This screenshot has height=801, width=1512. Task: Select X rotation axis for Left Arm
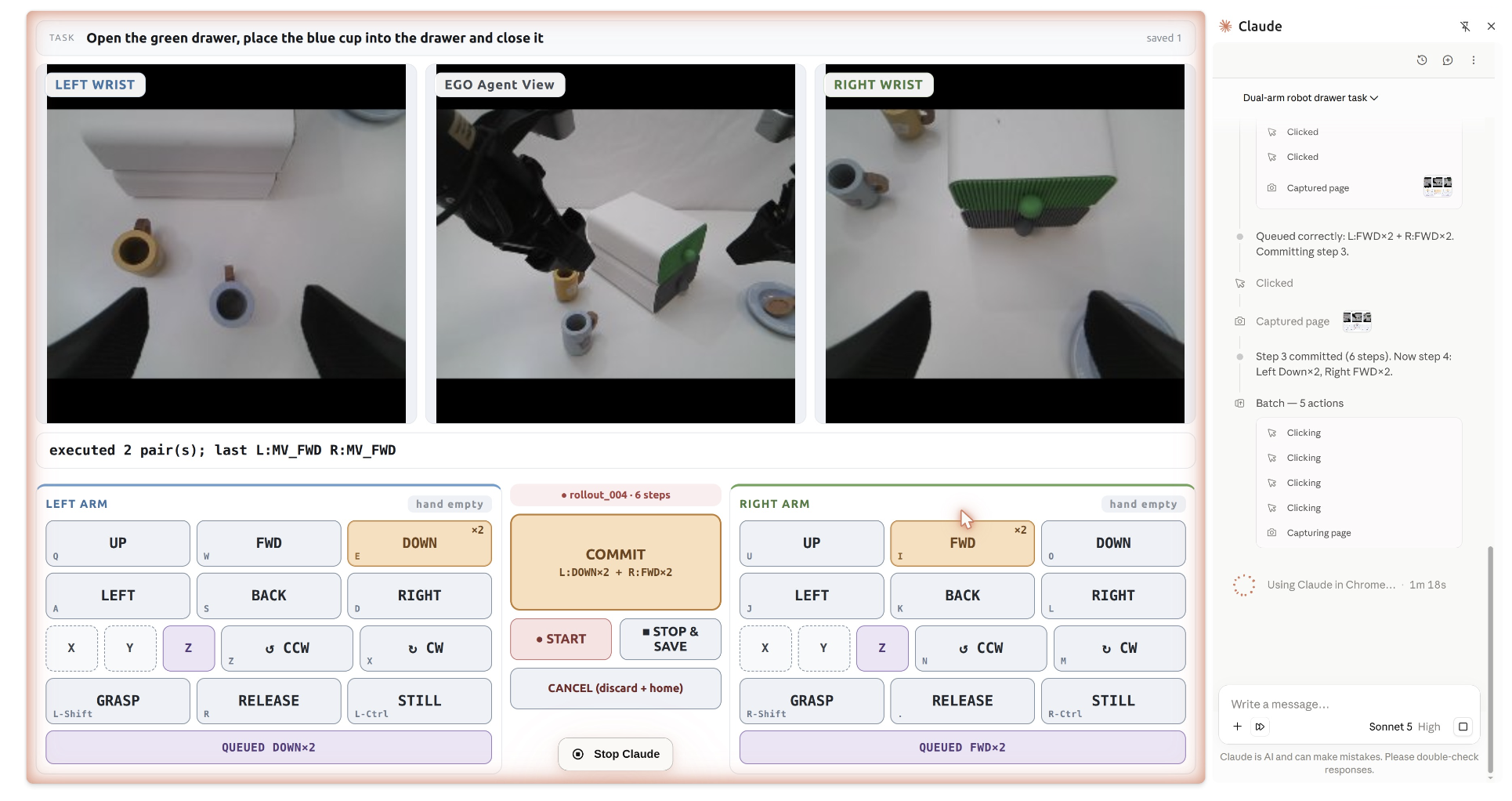tap(71, 648)
